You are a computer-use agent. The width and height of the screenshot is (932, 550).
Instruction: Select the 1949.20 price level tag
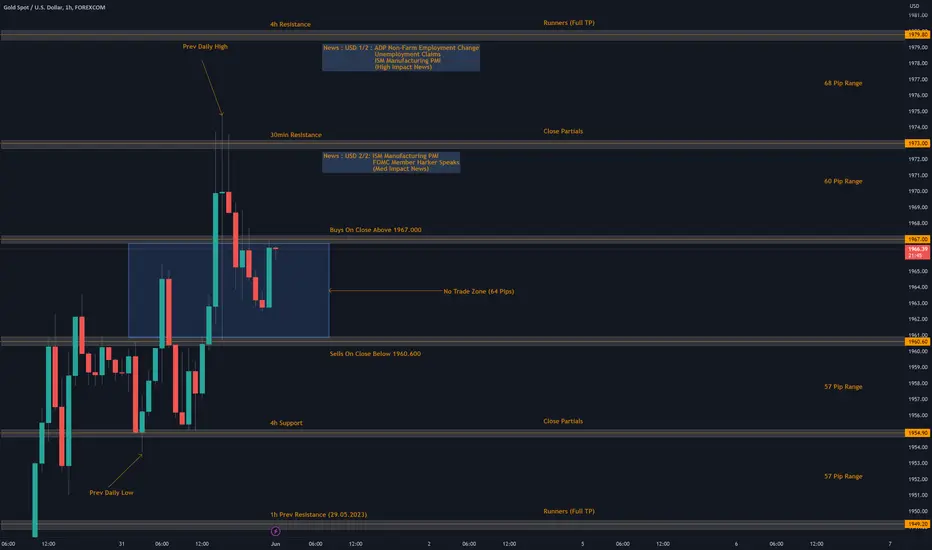tap(918, 524)
